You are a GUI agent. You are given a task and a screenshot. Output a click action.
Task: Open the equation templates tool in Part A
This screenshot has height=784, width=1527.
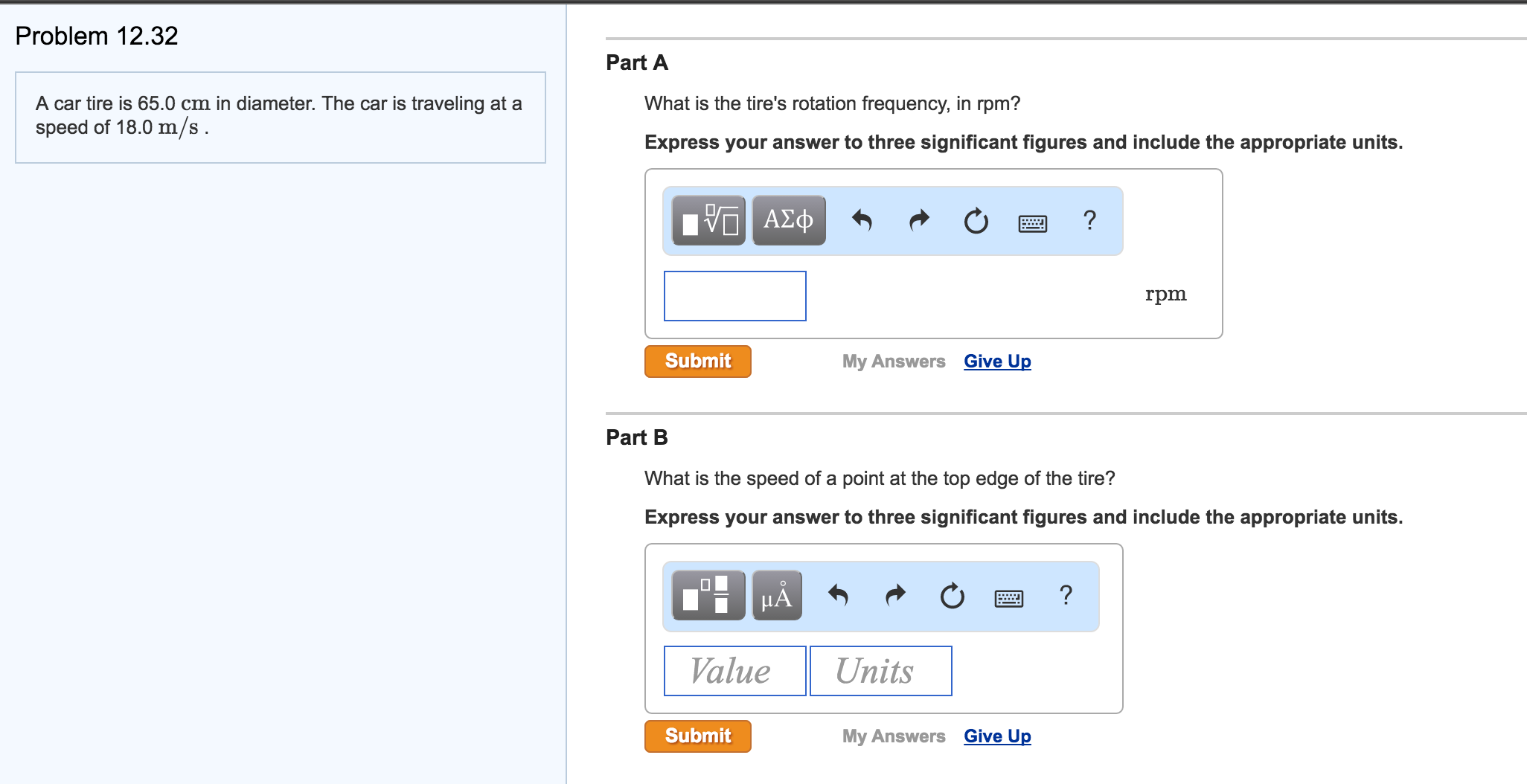pyautogui.click(x=707, y=219)
